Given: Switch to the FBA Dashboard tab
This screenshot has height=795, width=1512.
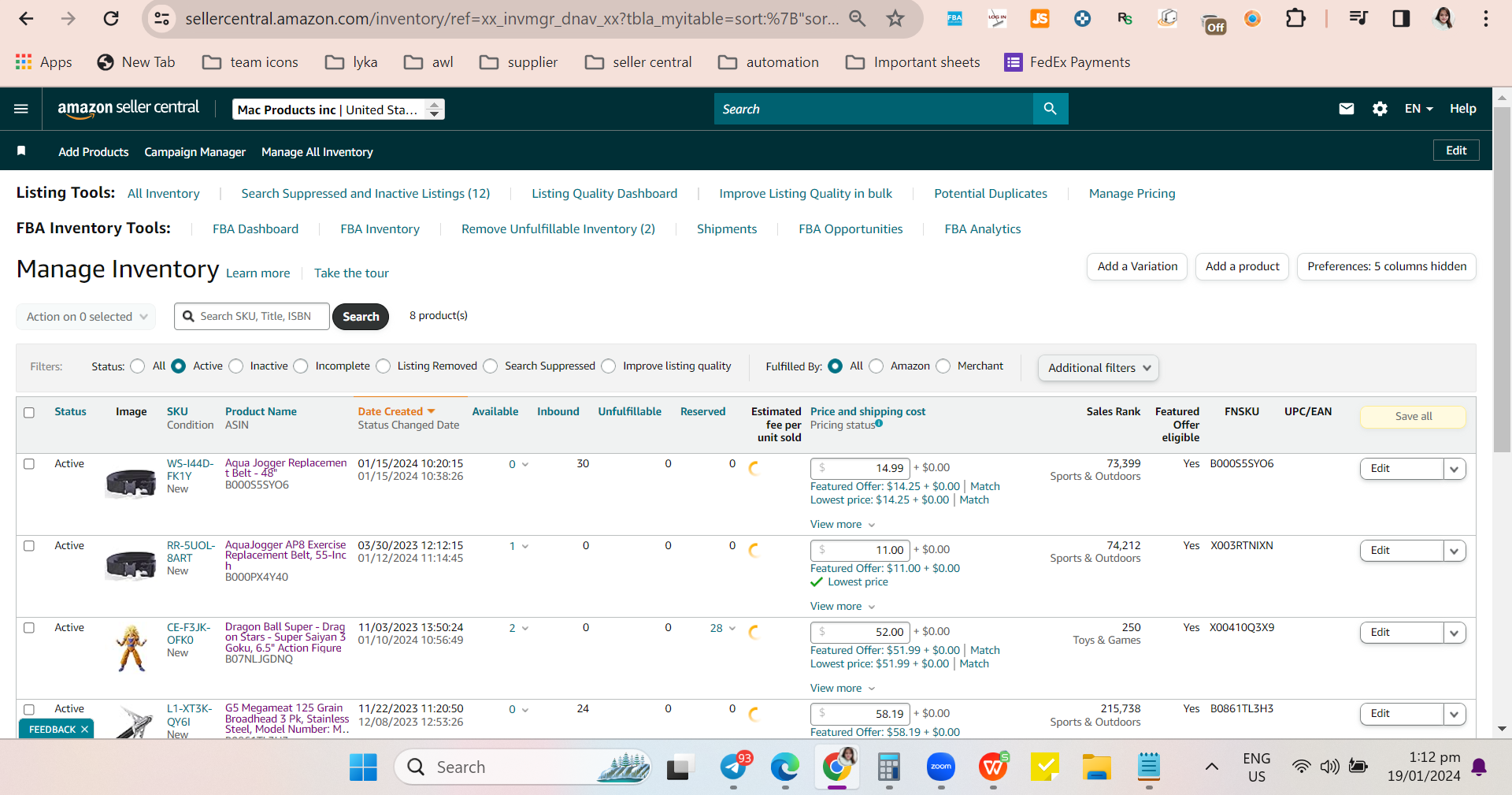Looking at the screenshot, I should 255,229.
